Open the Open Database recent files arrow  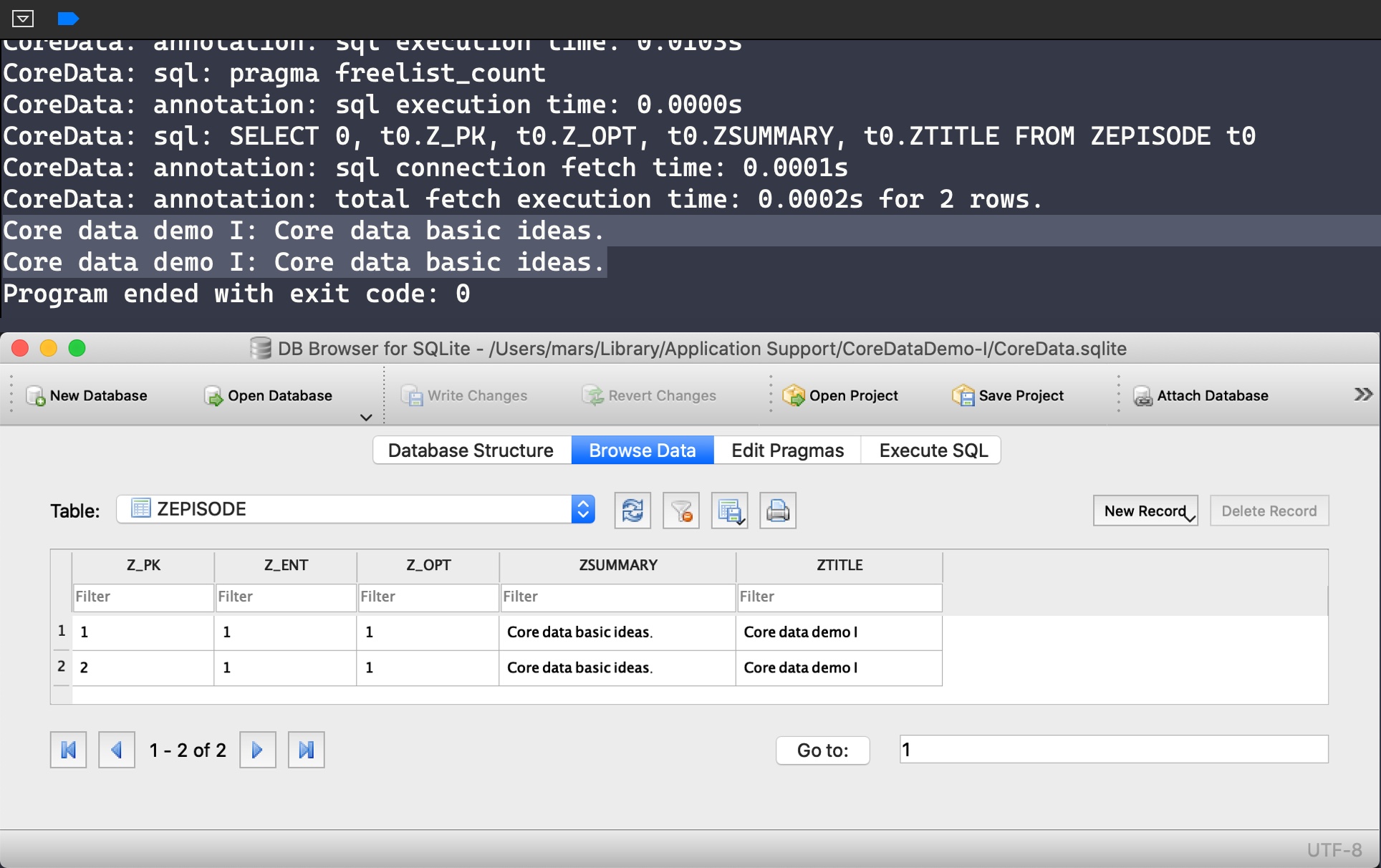(x=366, y=418)
